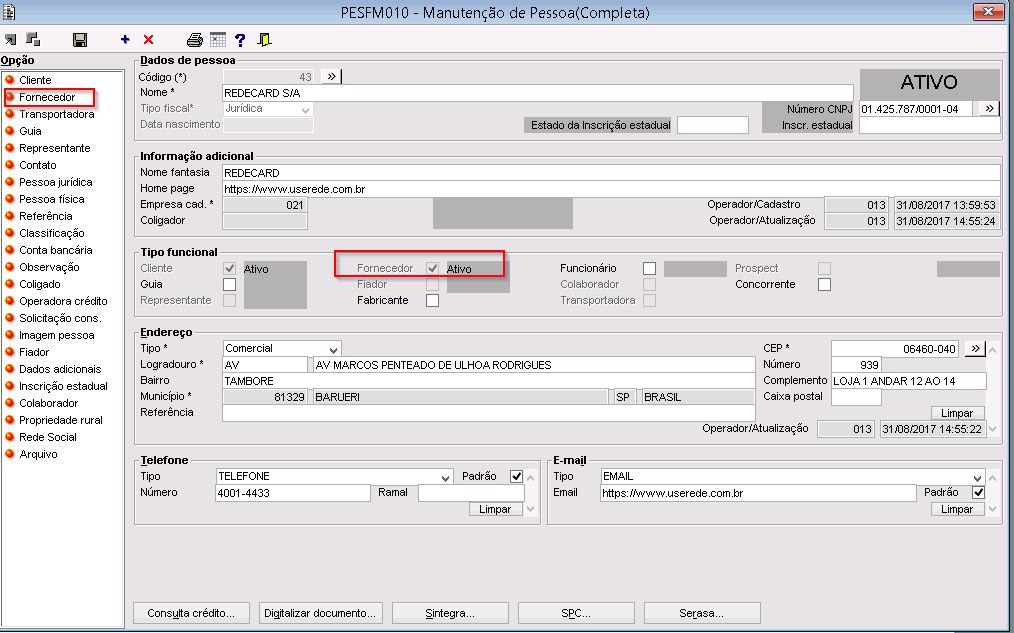The height and width of the screenshot is (633, 1014).
Task: Click the ATIVO status label
Action: tap(929, 83)
